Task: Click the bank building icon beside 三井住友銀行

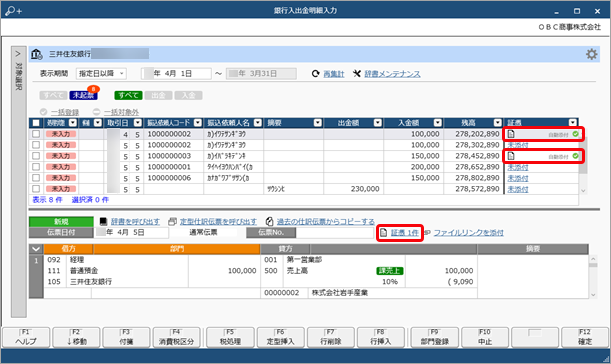Action: tap(37, 54)
